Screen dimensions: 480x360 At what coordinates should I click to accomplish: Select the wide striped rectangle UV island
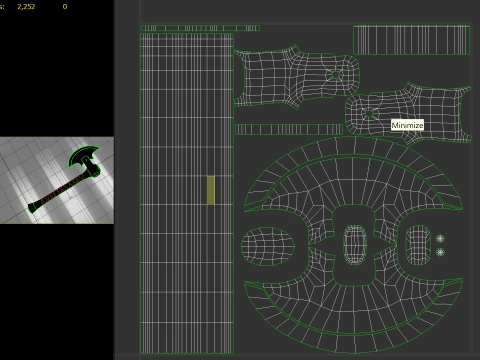(x=411, y=40)
